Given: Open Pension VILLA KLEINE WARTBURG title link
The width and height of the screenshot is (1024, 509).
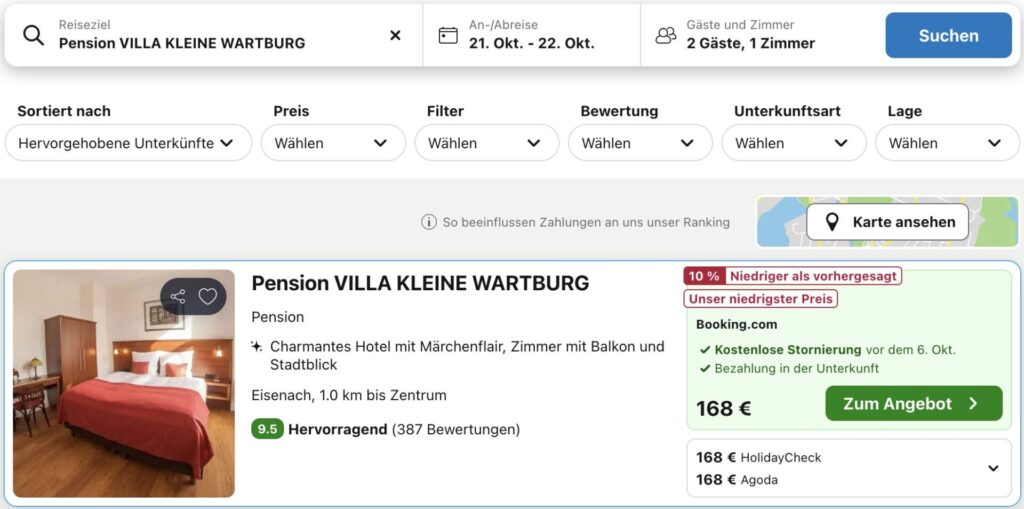Looking at the screenshot, I should pyautogui.click(x=420, y=283).
